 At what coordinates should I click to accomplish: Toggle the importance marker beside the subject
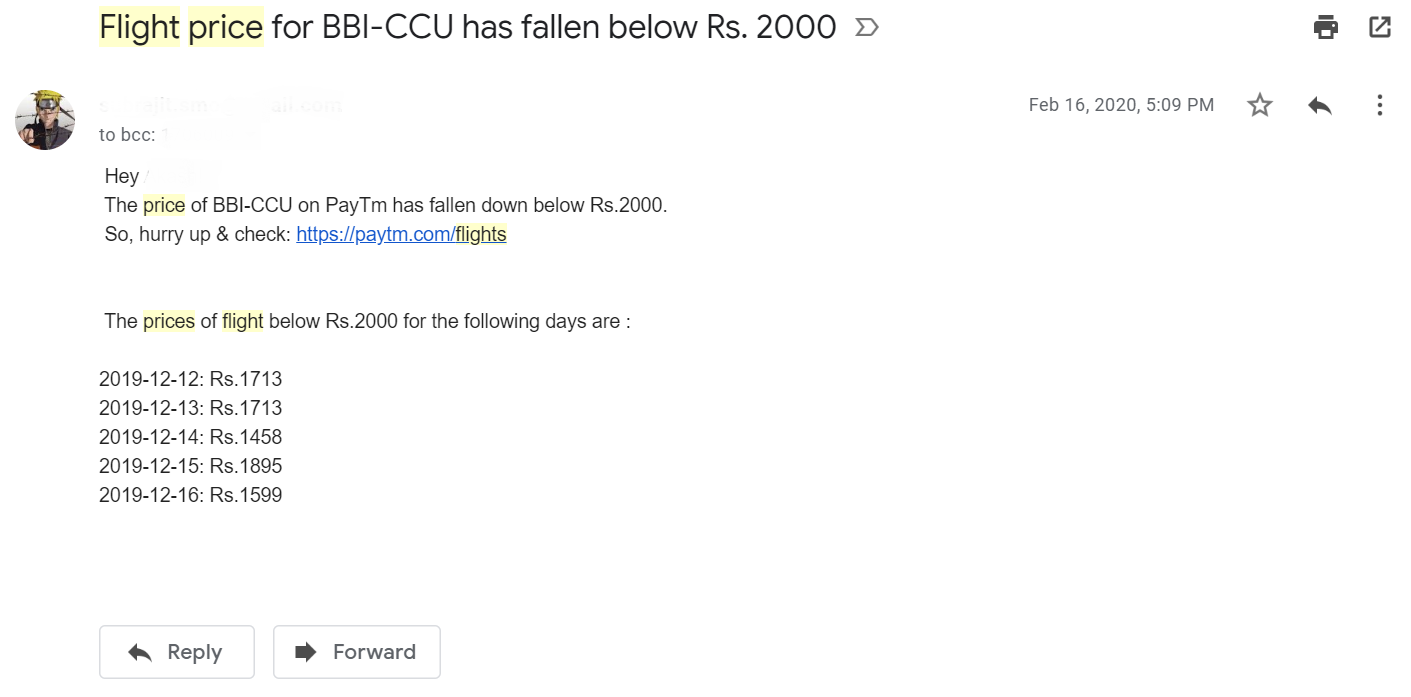[867, 28]
